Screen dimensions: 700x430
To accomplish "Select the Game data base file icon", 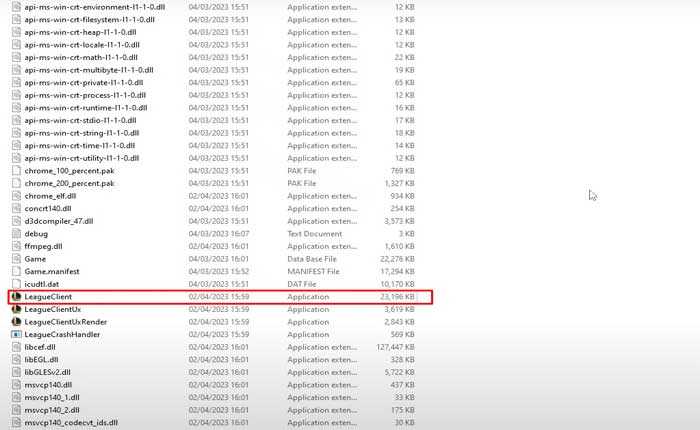I will [x=16, y=258].
